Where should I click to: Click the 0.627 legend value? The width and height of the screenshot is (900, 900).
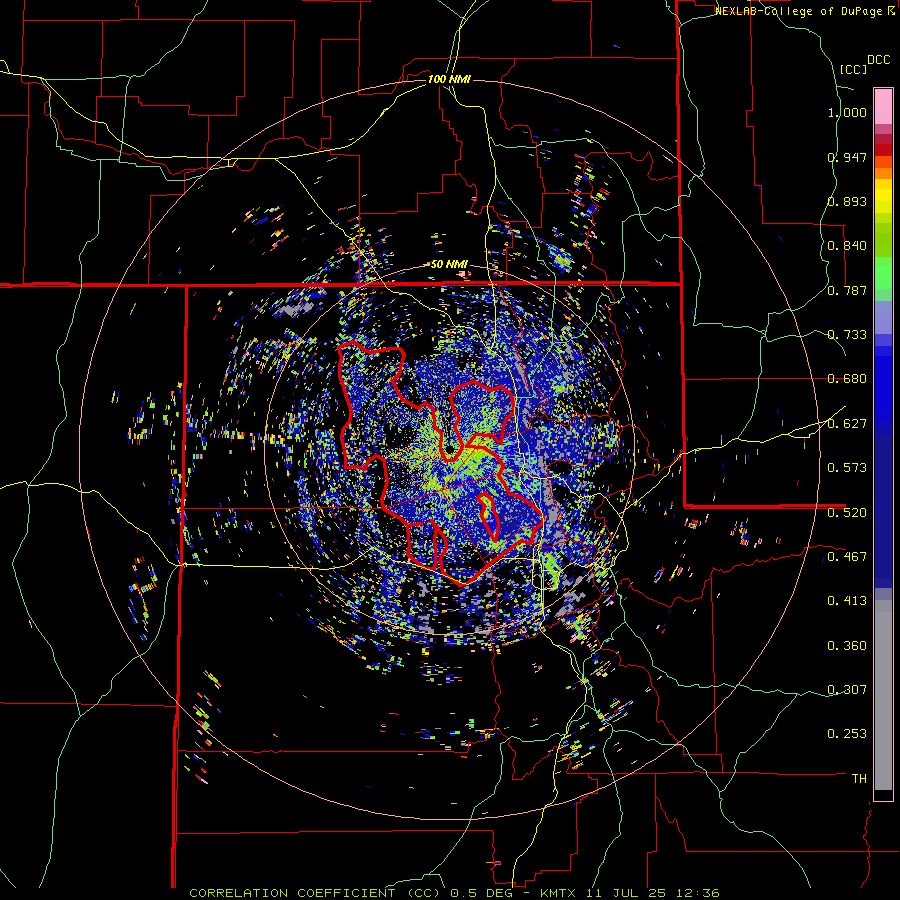847,424
